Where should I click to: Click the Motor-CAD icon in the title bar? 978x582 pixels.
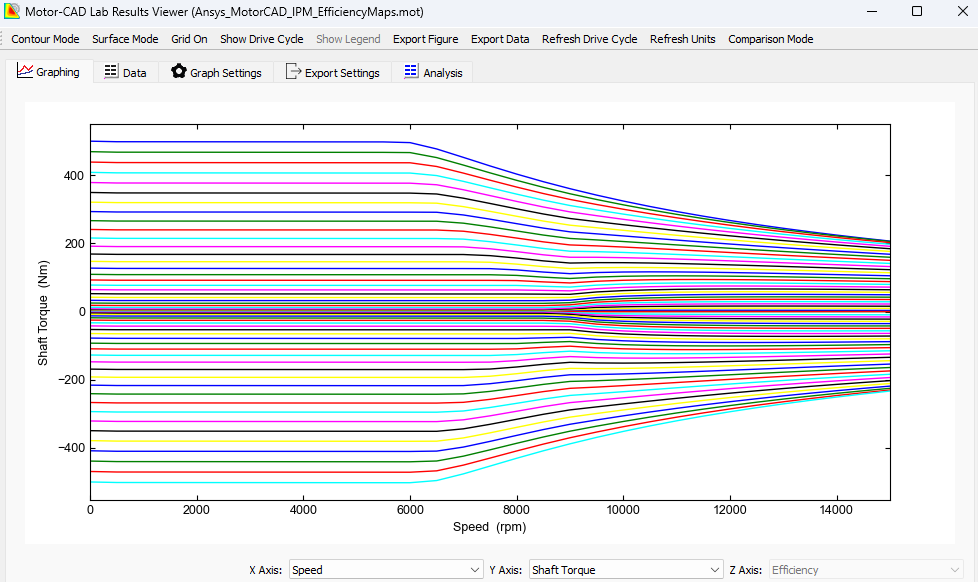point(12,12)
